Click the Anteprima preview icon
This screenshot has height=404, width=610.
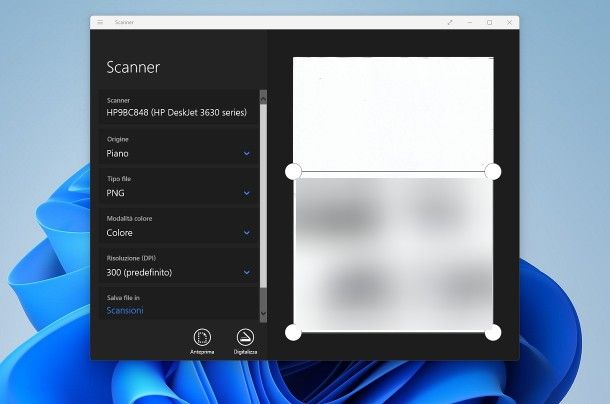pos(202,337)
